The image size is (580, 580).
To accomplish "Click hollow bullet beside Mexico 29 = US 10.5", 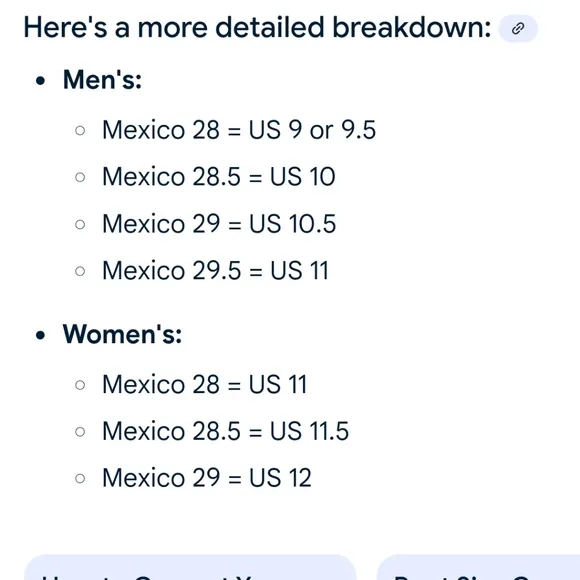I will 80,225.
